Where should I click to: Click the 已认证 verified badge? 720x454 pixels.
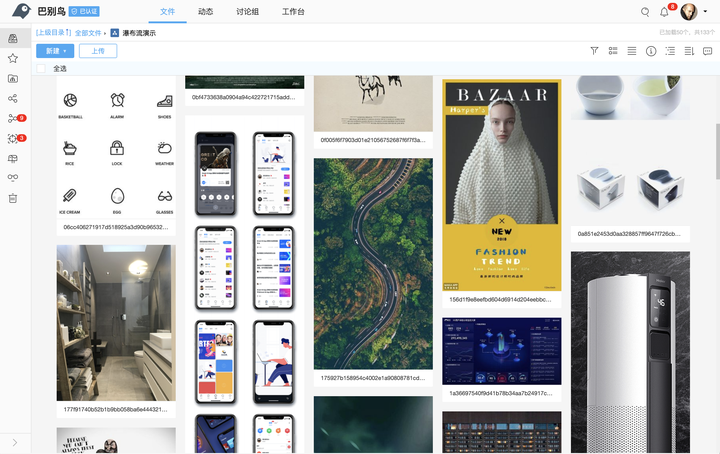(84, 11)
